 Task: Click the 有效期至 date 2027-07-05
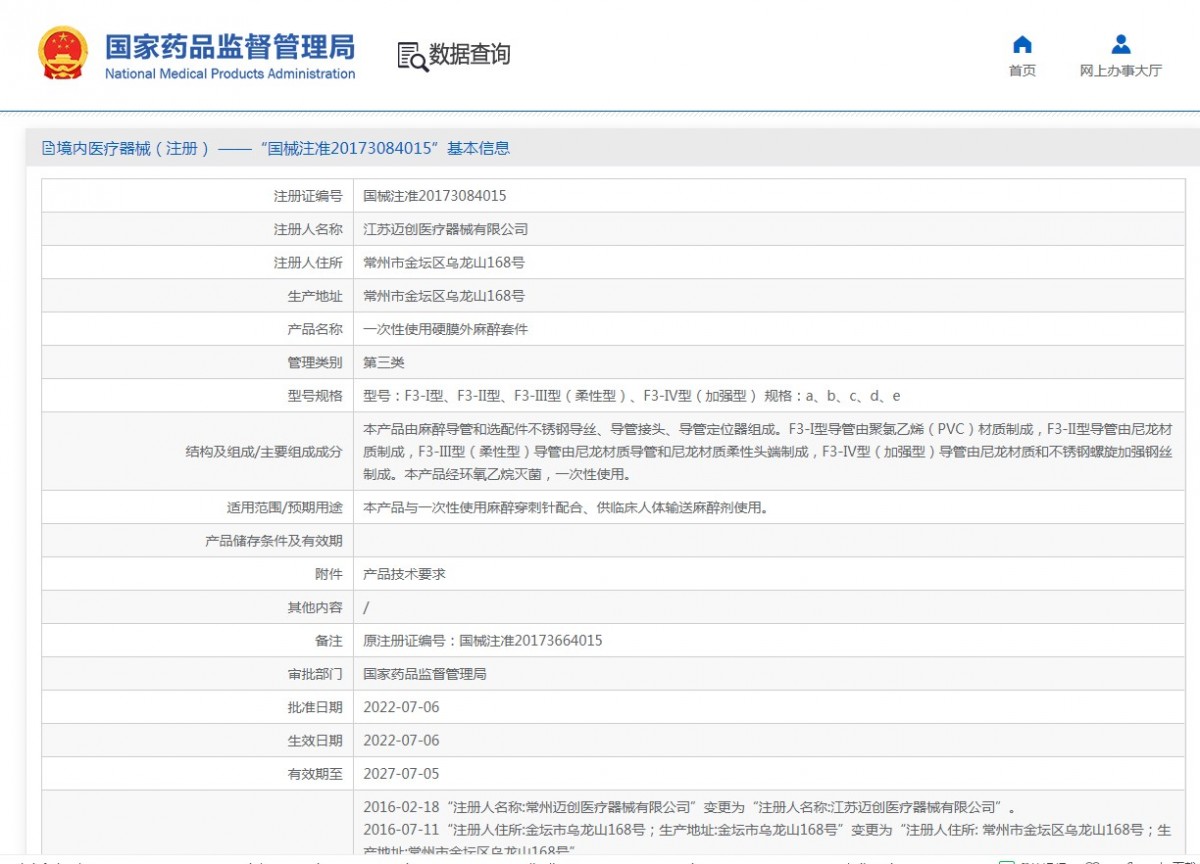click(401, 773)
